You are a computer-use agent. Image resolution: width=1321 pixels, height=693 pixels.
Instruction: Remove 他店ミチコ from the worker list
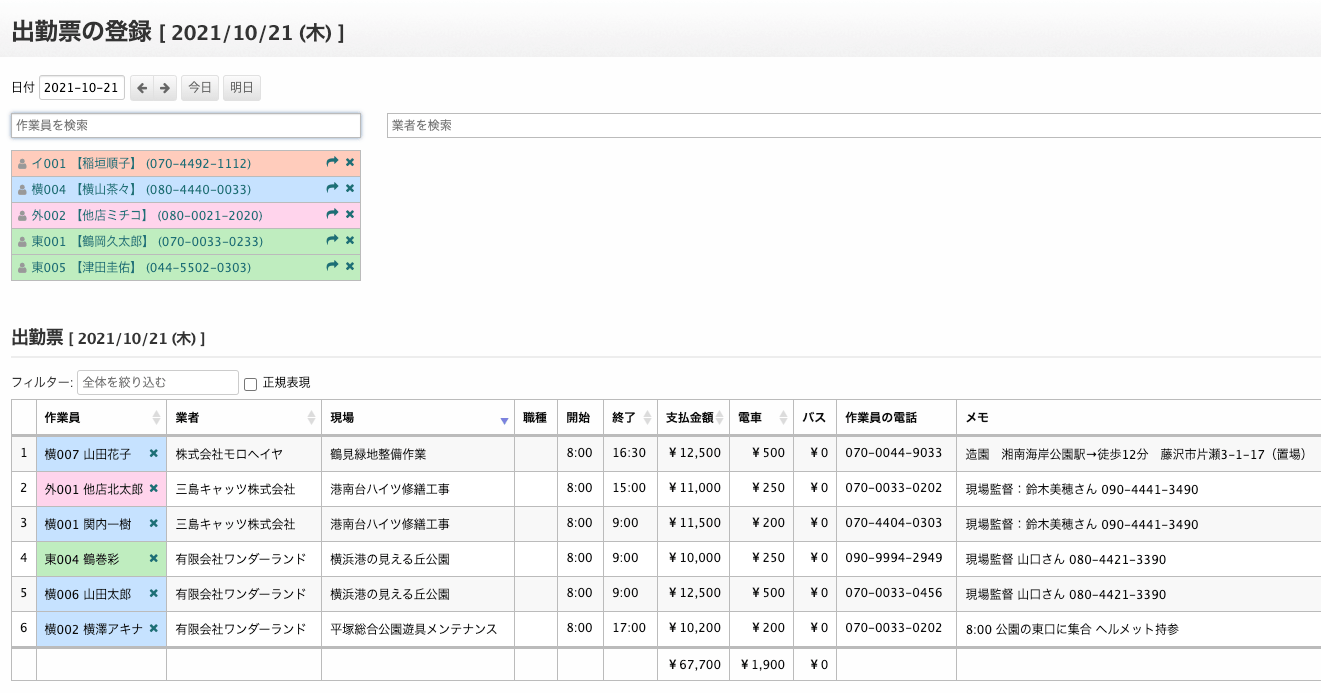point(350,214)
